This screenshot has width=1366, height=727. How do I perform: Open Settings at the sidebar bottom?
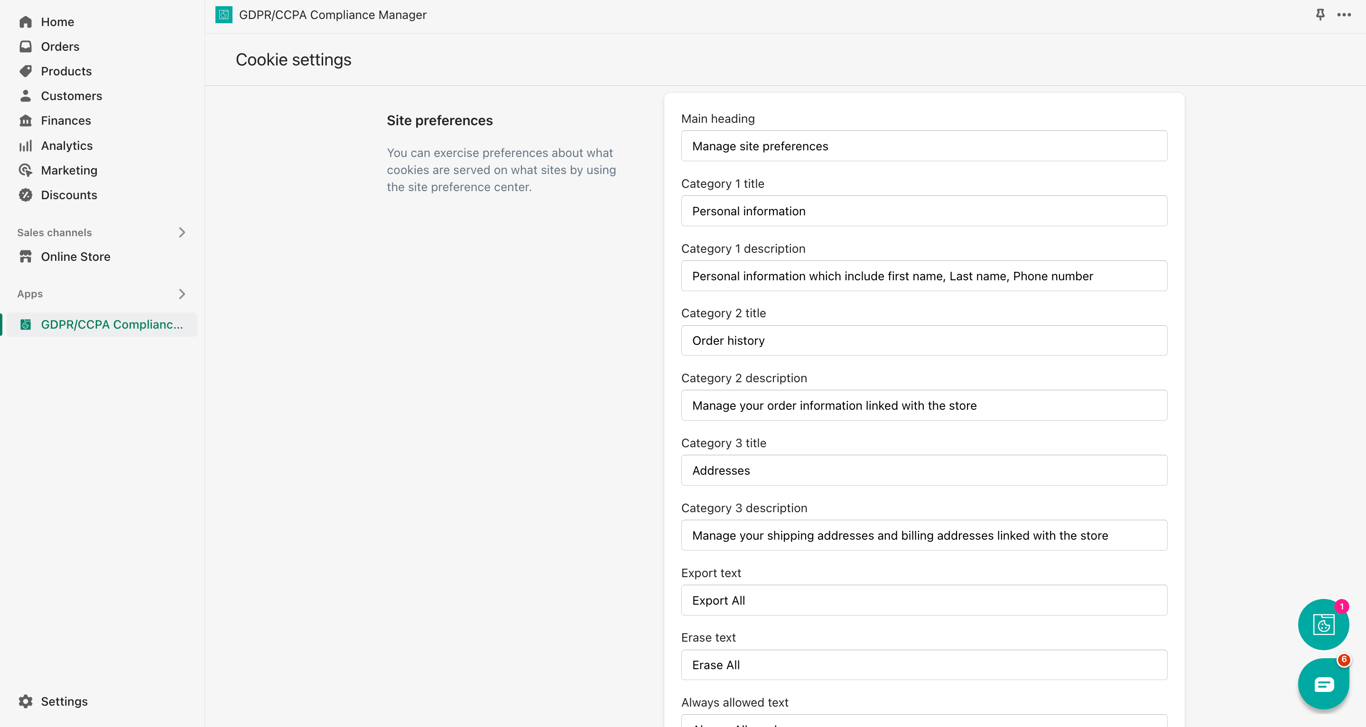click(x=64, y=702)
